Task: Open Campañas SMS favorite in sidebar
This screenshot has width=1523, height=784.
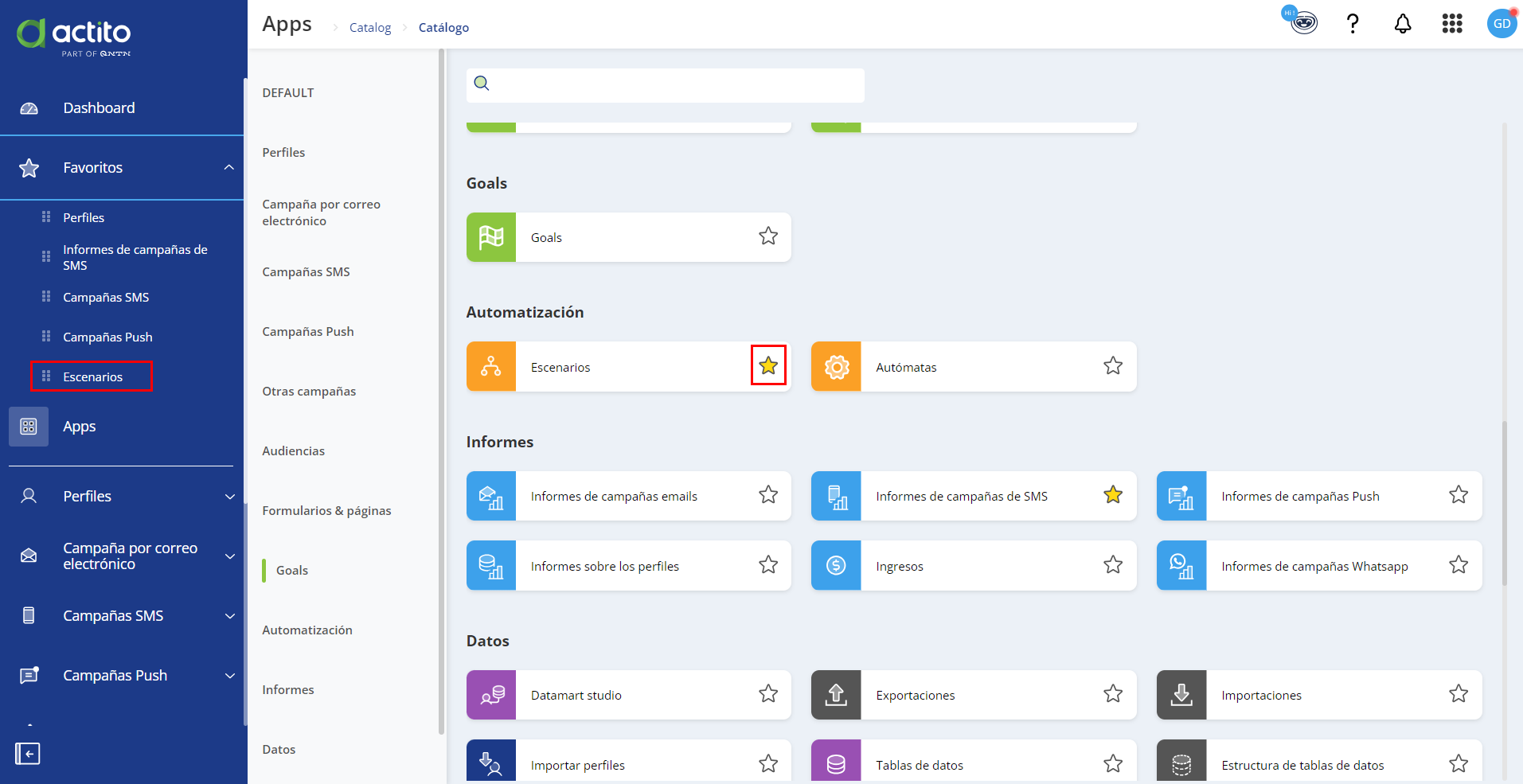Action: point(106,297)
